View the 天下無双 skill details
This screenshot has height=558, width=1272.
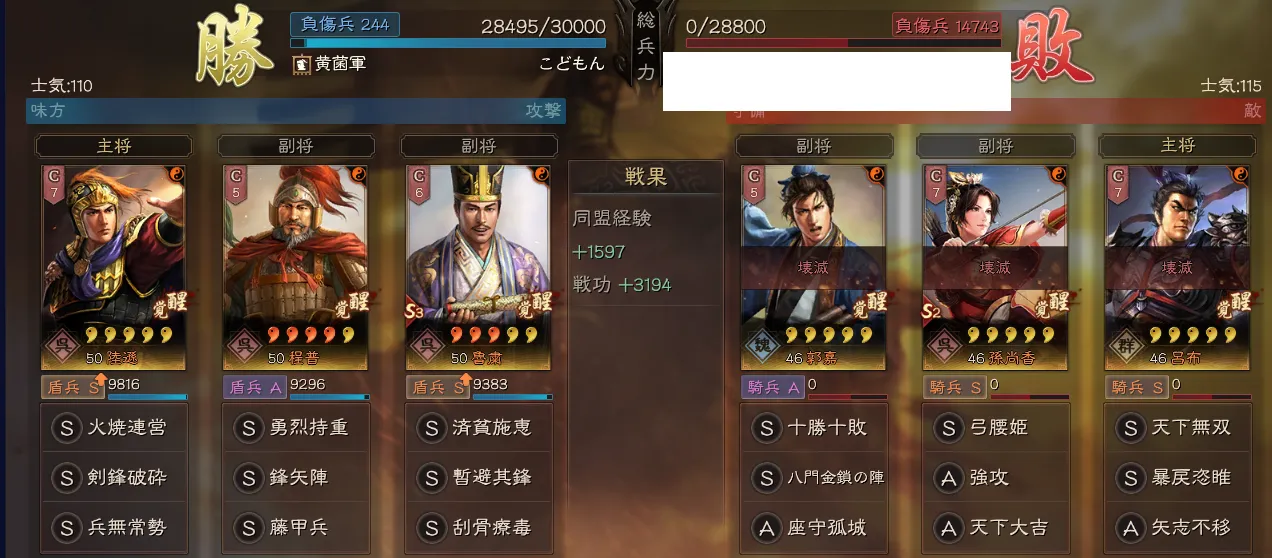[x=1177, y=428]
